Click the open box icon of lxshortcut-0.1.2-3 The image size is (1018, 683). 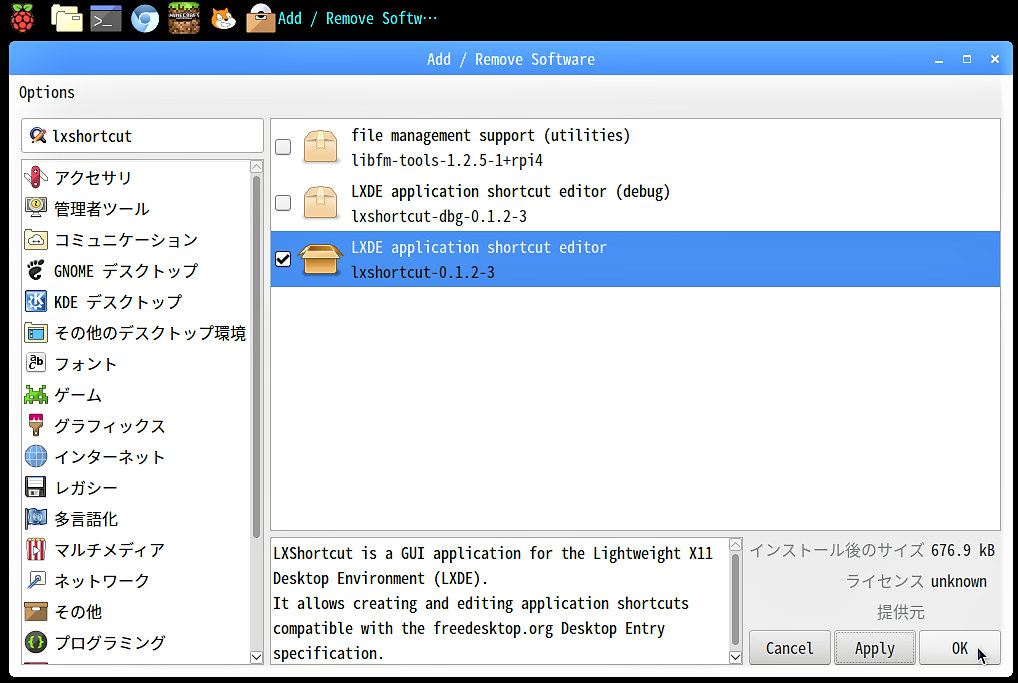tap(320, 259)
